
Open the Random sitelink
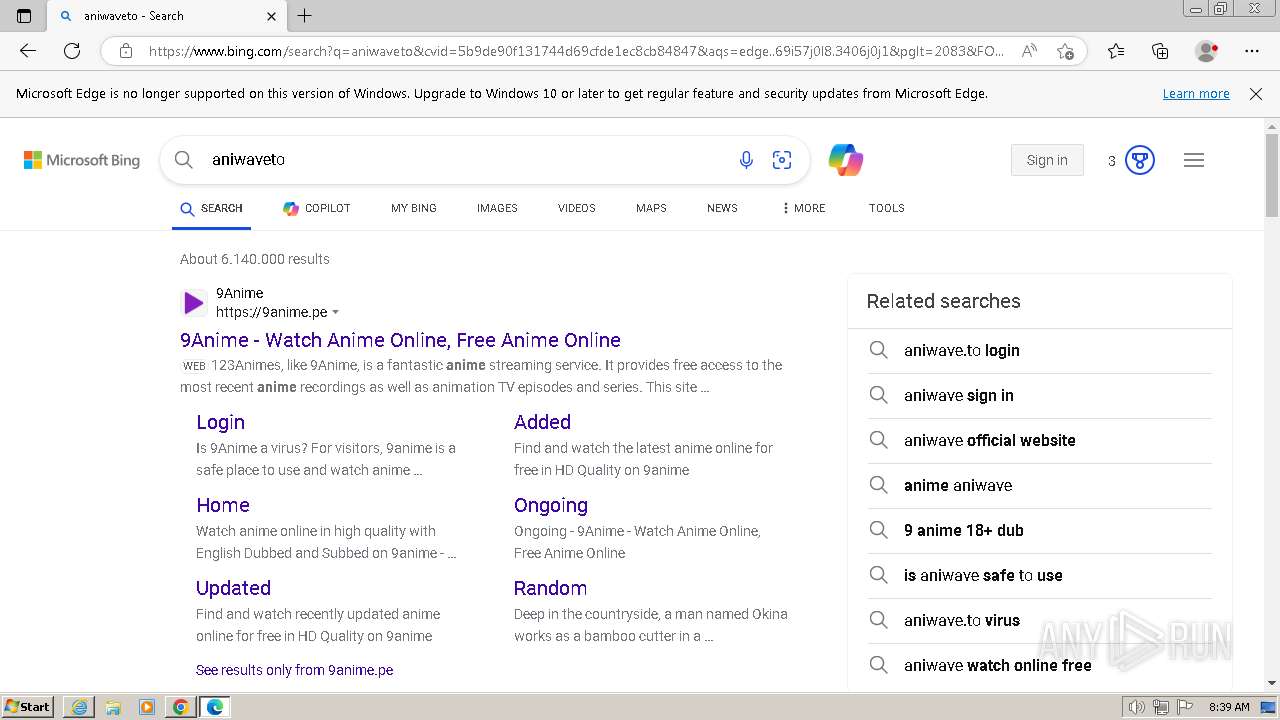[x=550, y=588]
